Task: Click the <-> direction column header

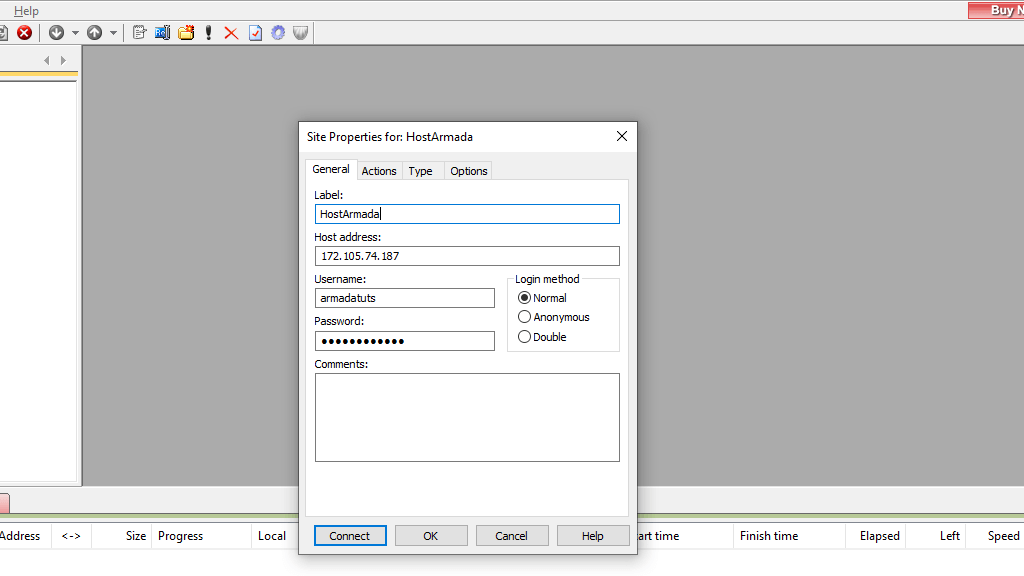Action: (71, 536)
